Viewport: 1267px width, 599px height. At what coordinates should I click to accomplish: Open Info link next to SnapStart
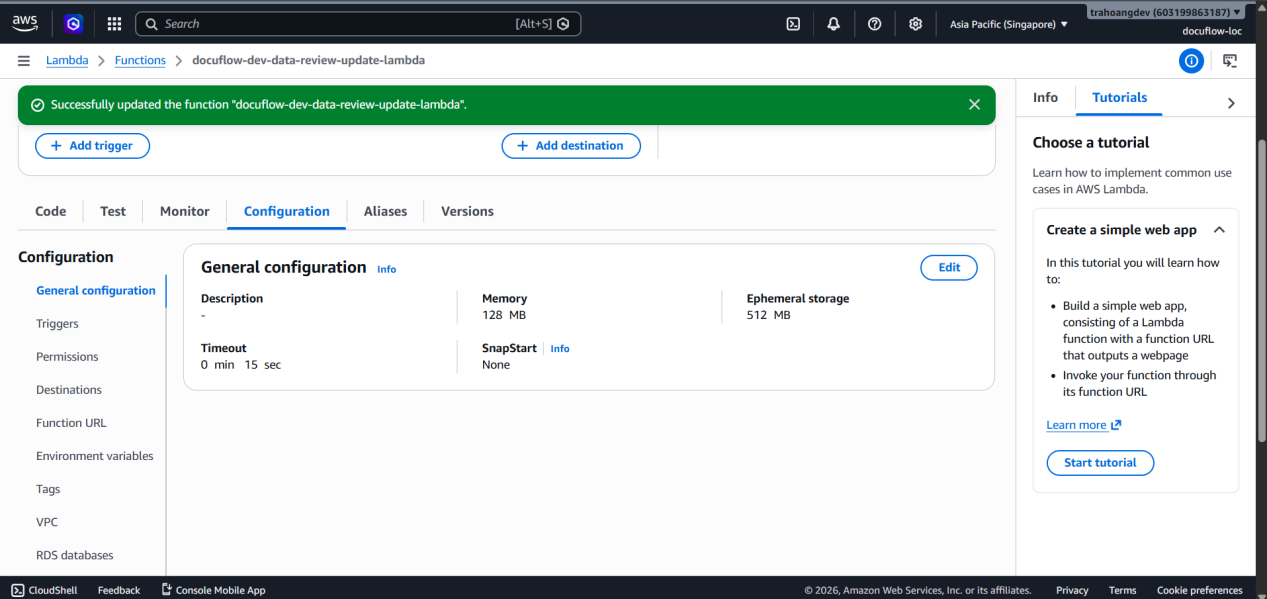560,348
